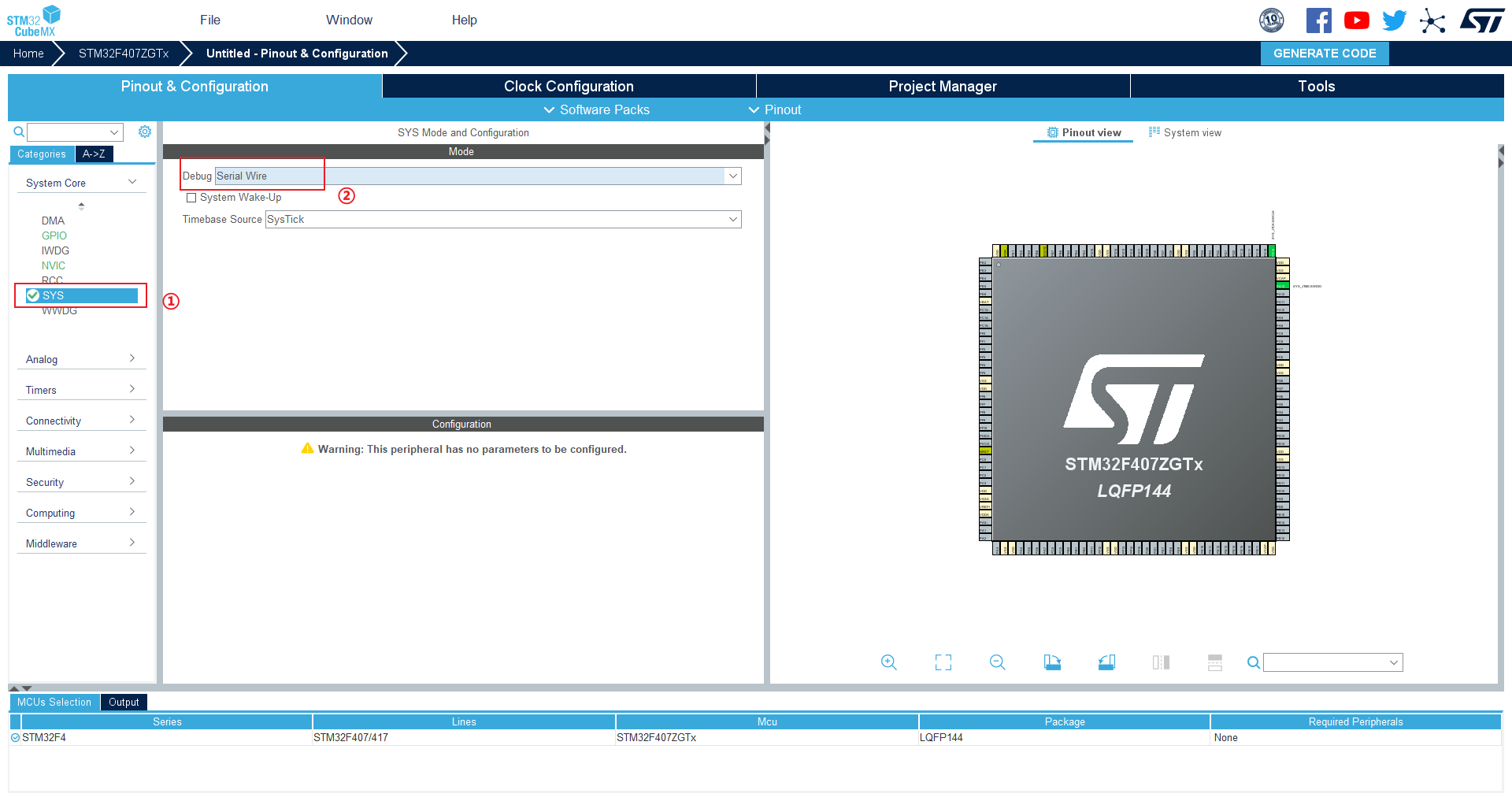The height and width of the screenshot is (801, 1512).
Task: Switch to the Project Manager tab
Action: 943,87
